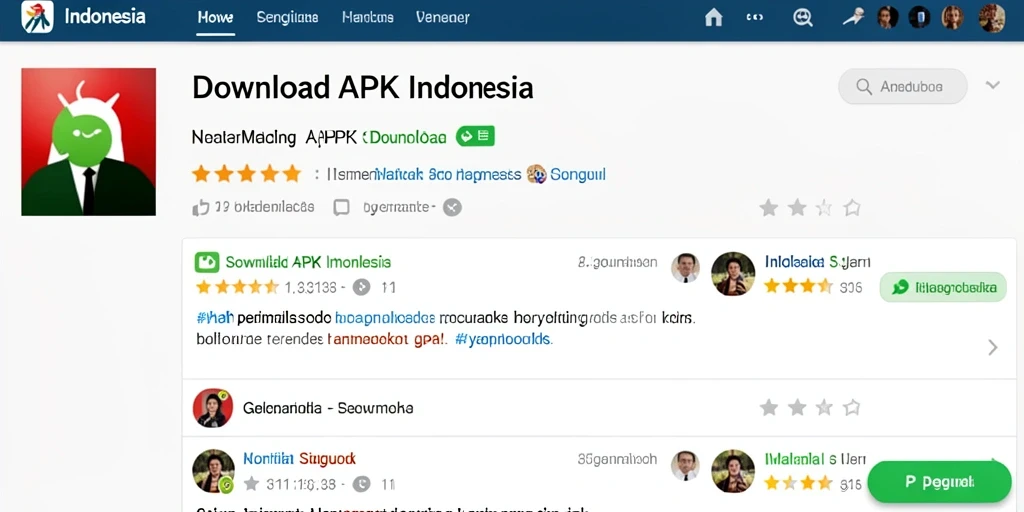Screen dimensions: 1024x512
Task: Focus the Aneduboe search field
Action: [x=903, y=86]
